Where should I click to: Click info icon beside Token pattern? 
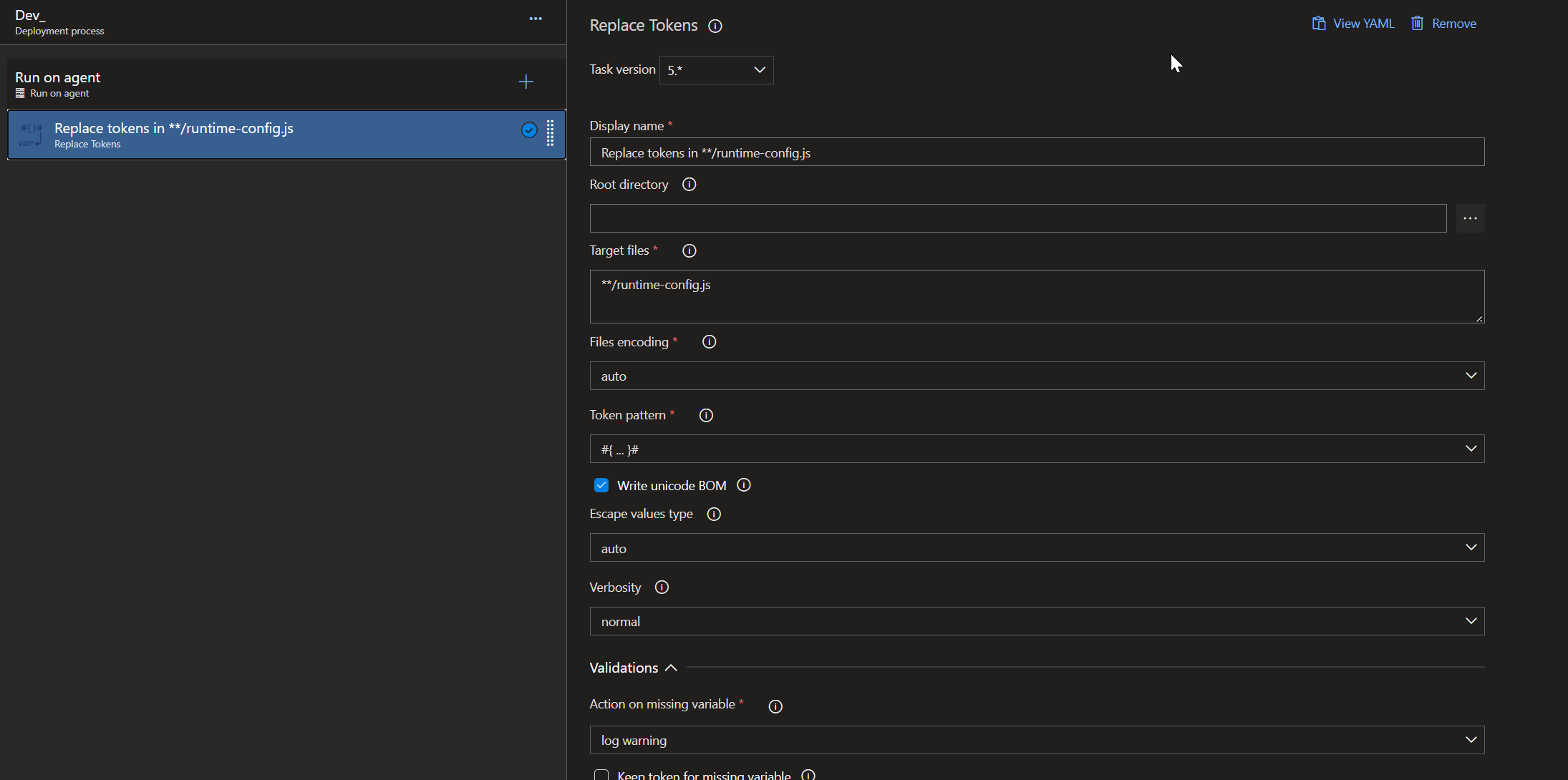coord(705,416)
